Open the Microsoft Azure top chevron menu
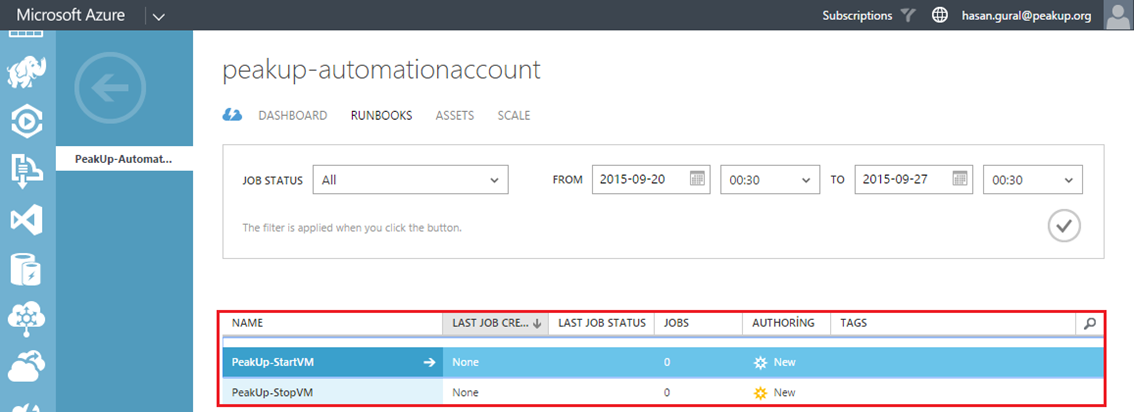Viewport: 1134px width, 412px height. [159, 16]
